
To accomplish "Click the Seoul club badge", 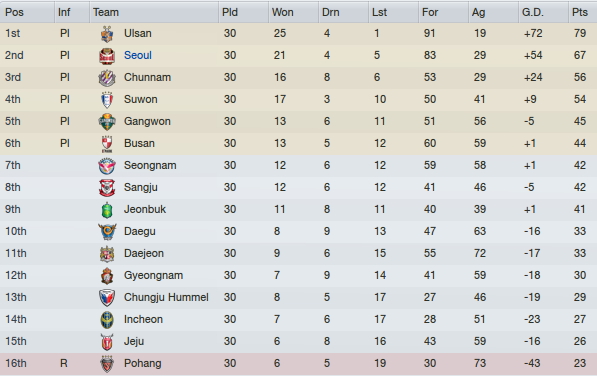I will (107, 56).
